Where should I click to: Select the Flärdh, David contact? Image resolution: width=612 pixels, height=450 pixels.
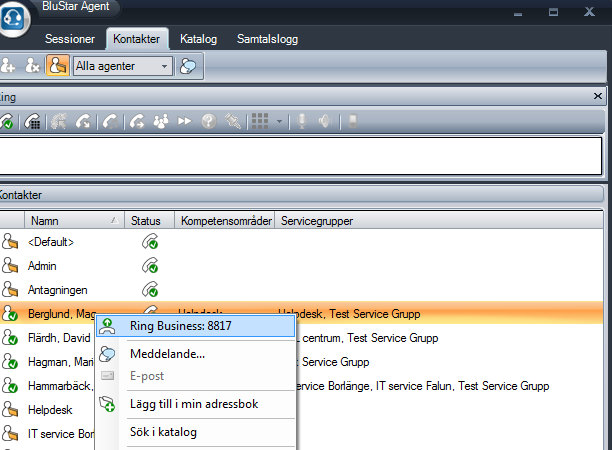(x=59, y=338)
